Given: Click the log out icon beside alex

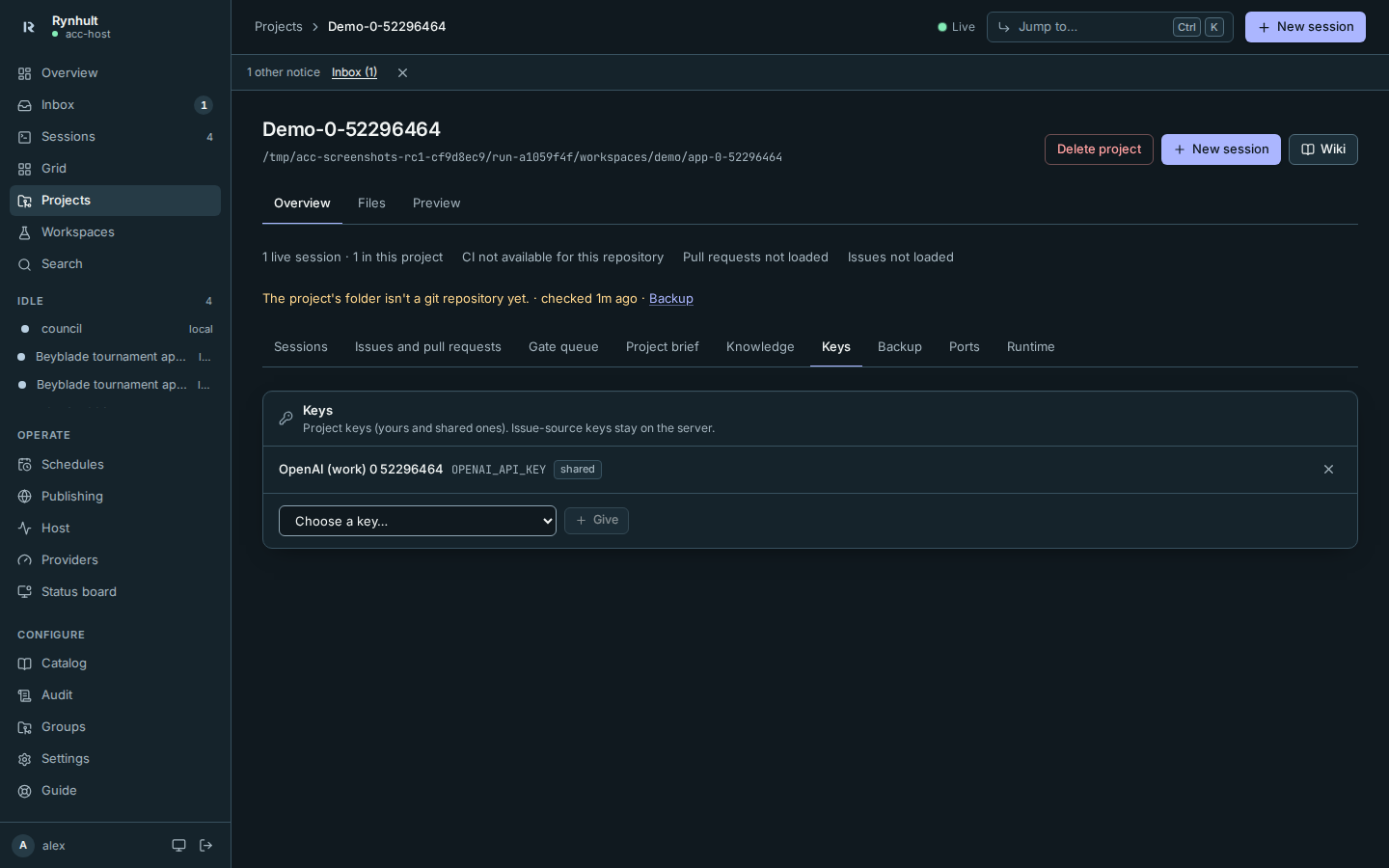Looking at the screenshot, I should pos(205,846).
